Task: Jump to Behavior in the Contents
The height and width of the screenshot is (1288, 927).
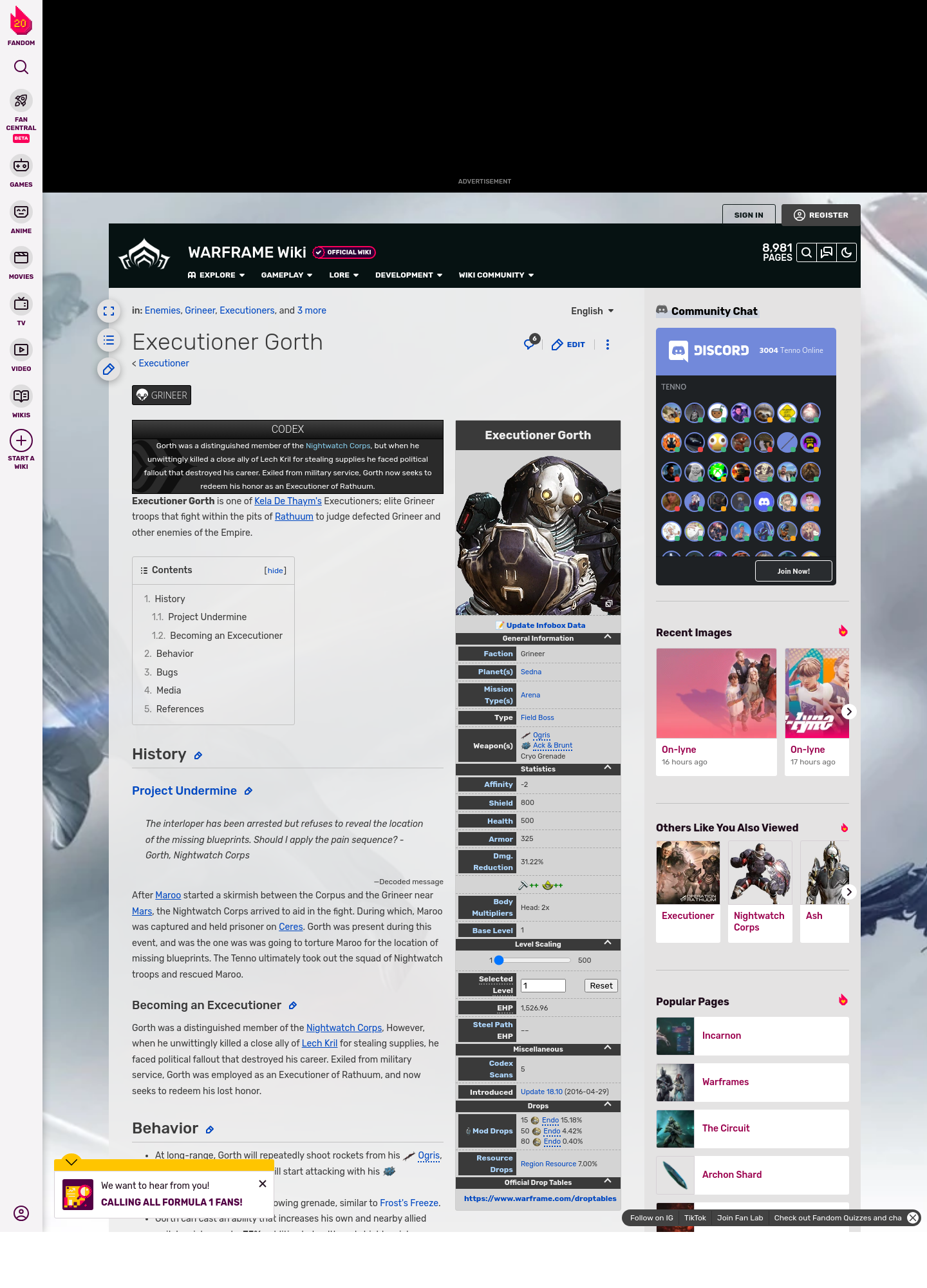Action: tap(174, 654)
